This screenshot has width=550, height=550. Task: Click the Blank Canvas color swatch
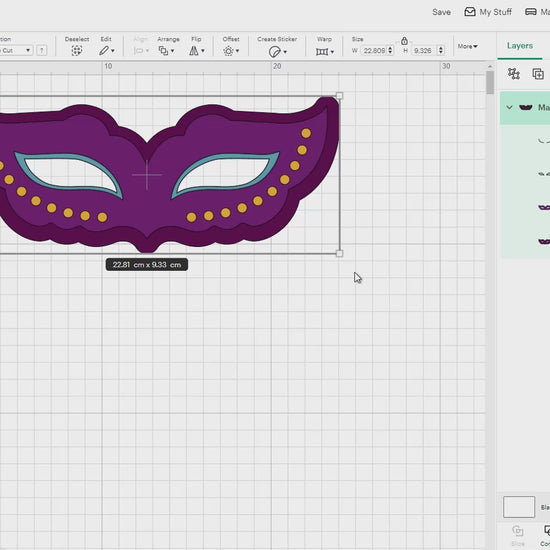(519, 507)
